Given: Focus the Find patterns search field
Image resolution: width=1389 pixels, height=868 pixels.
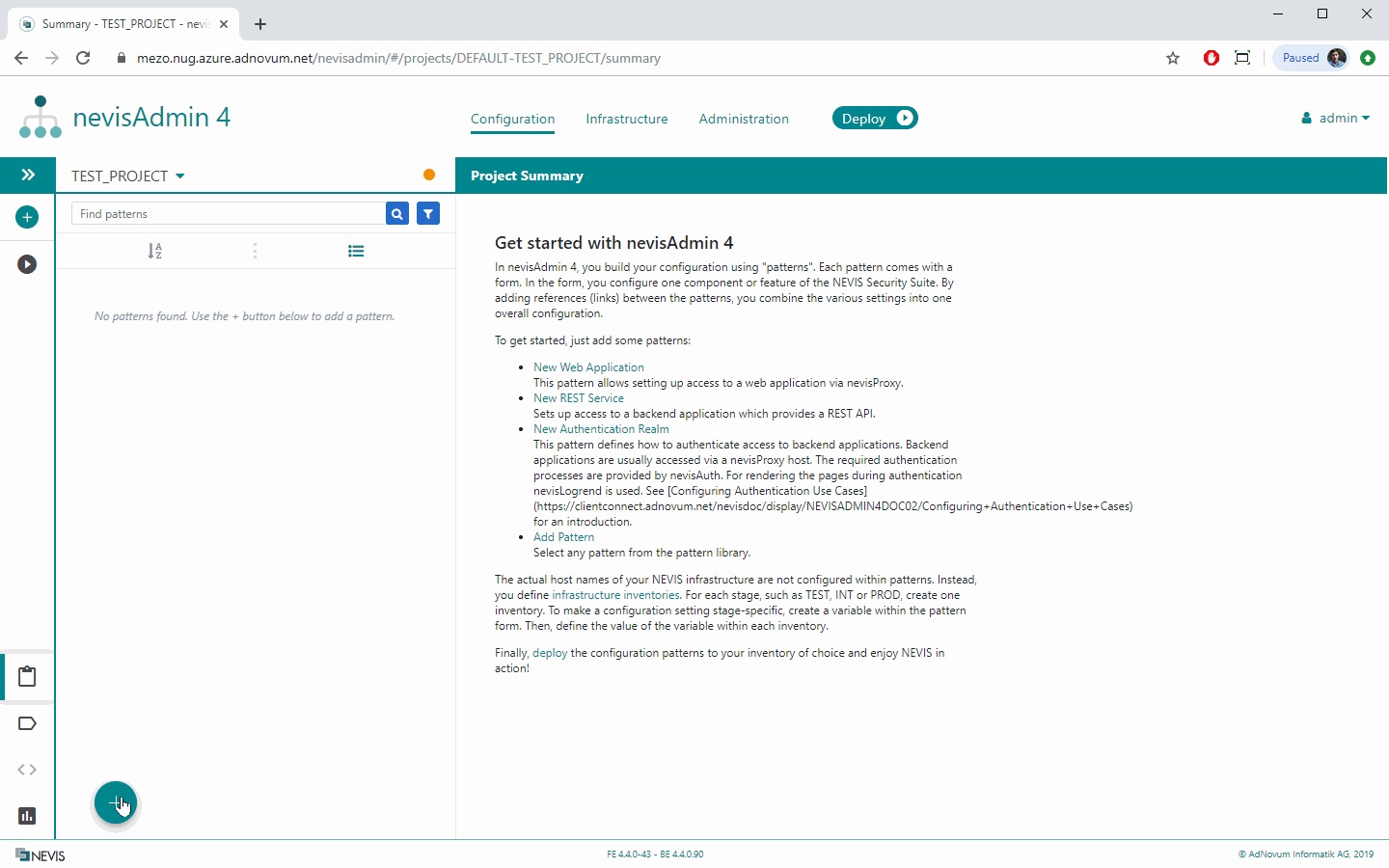Looking at the screenshot, I should [x=228, y=214].
